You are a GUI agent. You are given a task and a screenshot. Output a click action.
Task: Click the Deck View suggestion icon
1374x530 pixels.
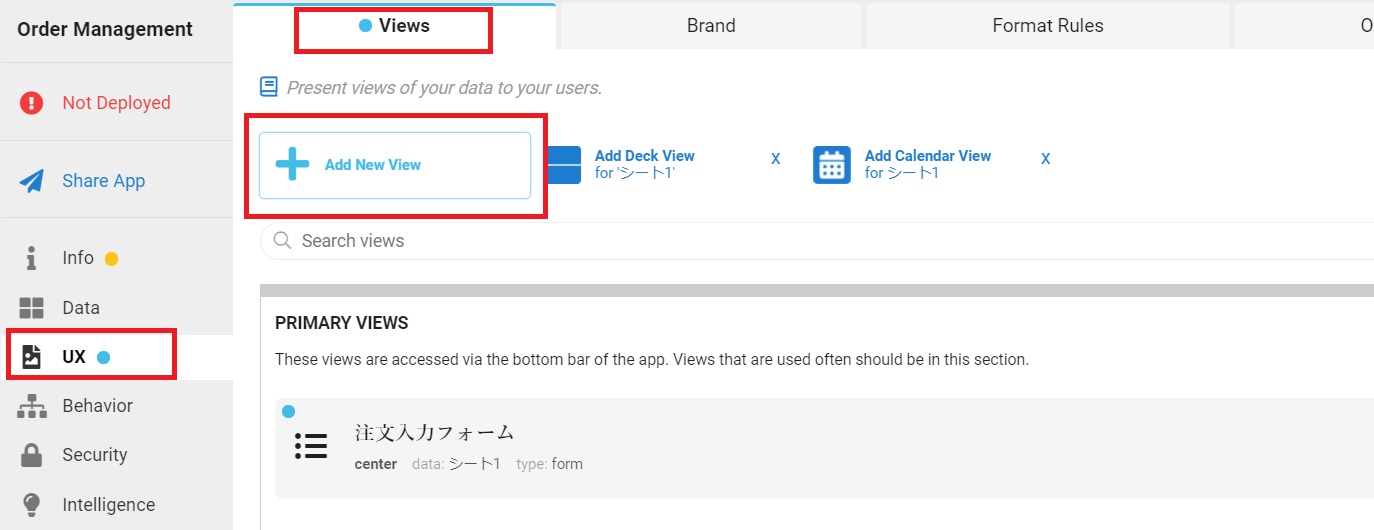[563, 164]
